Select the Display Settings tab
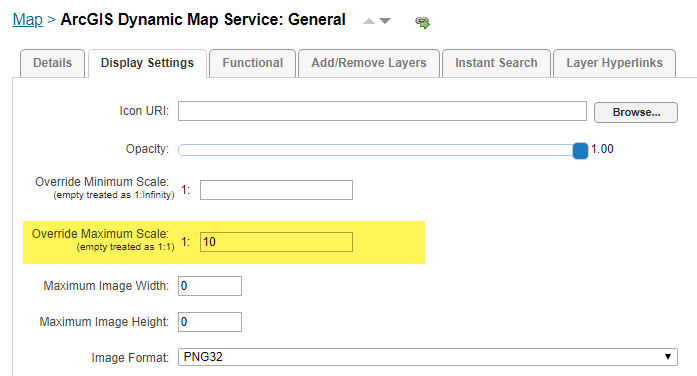 click(147, 63)
